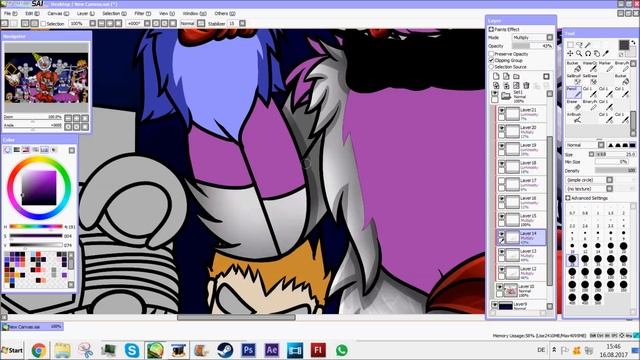Click the Windows Start button
This screenshot has height=360, width=640.
(12, 350)
